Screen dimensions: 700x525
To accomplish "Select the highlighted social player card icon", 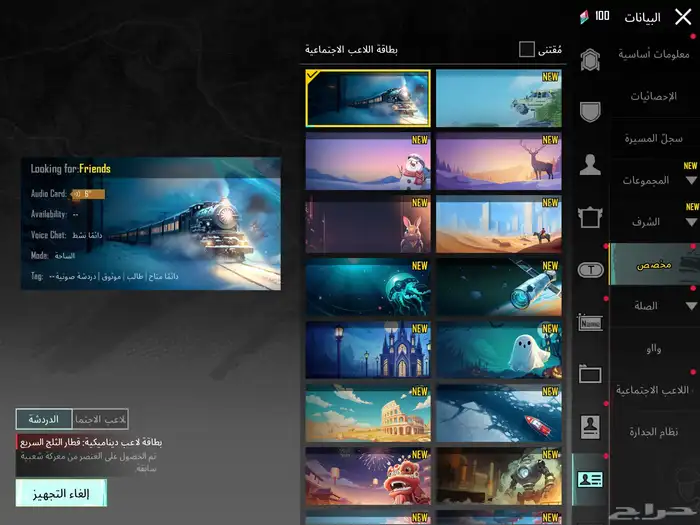I will click(590, 479).
